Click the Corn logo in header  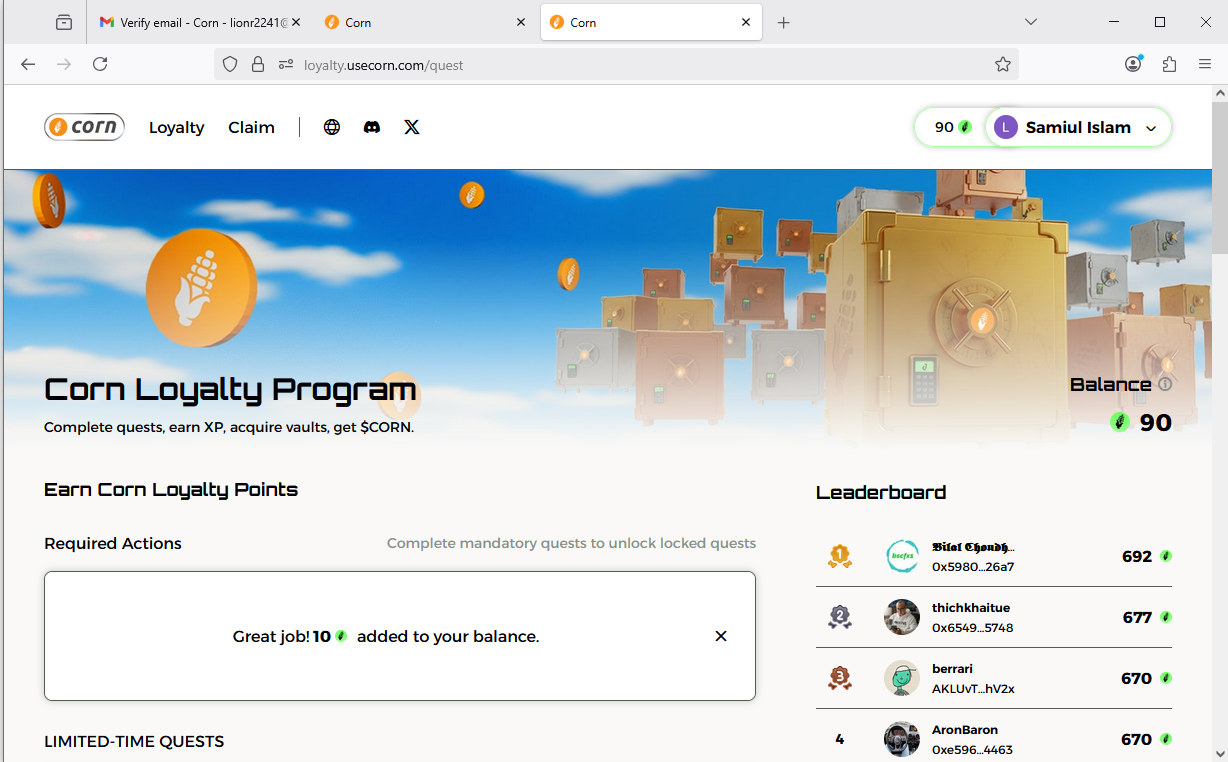point(84,127)
